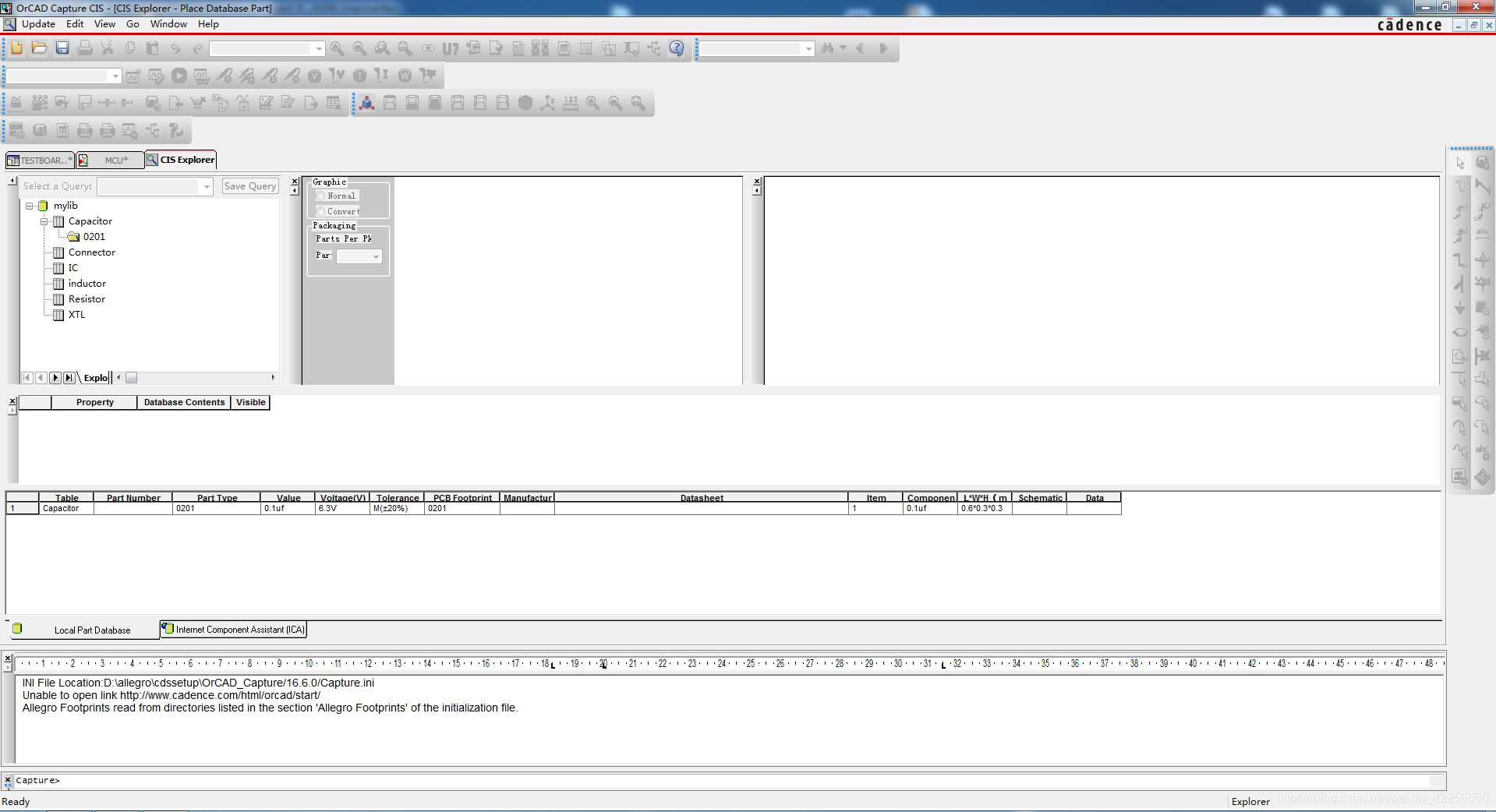Click the Database Contents header button
Viewport: 1496px width, 812px height.
point(183,402)
